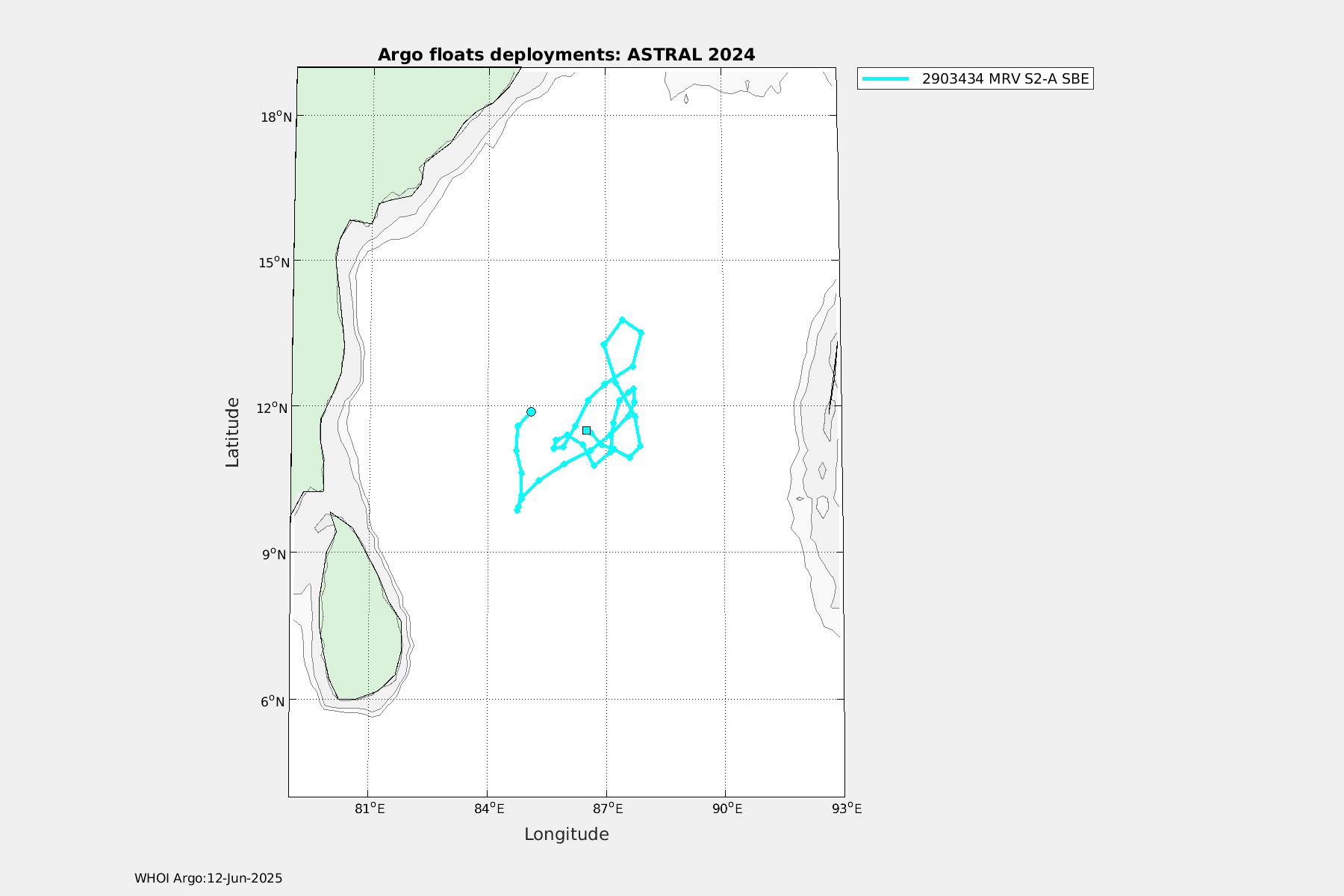
Task: Click the title Argo floats deployments: ASTRAL 2024
Action: [x=566, y=55]
